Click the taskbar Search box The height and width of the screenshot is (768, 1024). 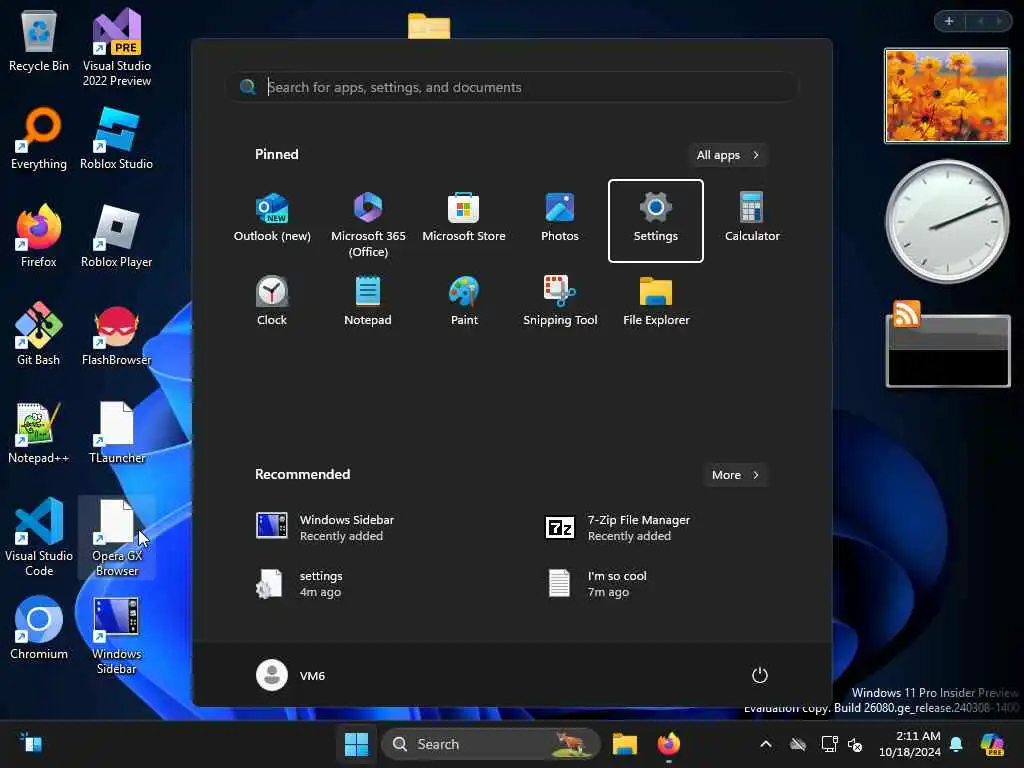pyautogui.click(x=491, y=744)
